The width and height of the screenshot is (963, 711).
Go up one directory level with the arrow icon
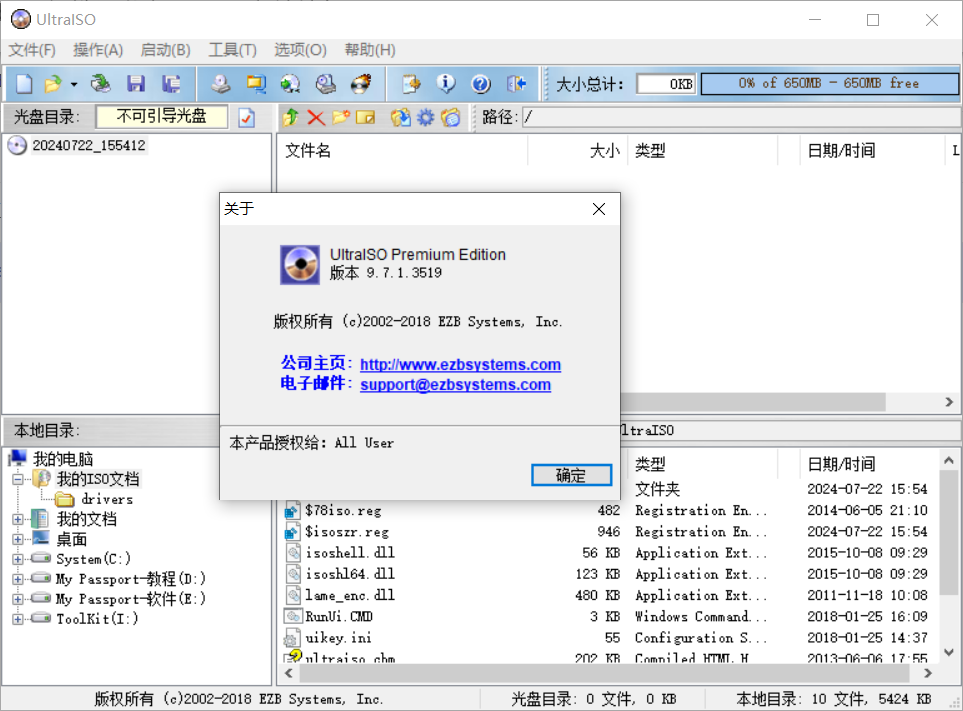290,117
